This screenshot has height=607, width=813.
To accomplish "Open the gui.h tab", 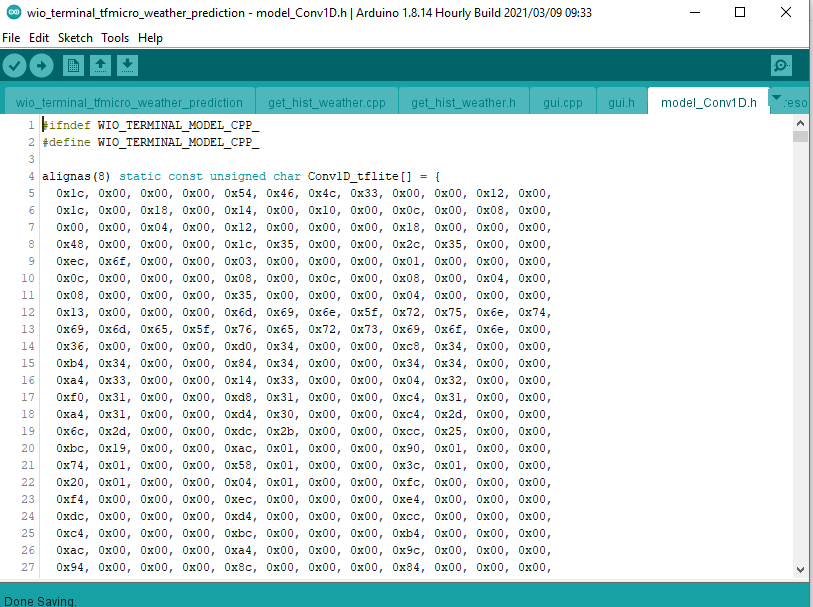I will point(622,102).
